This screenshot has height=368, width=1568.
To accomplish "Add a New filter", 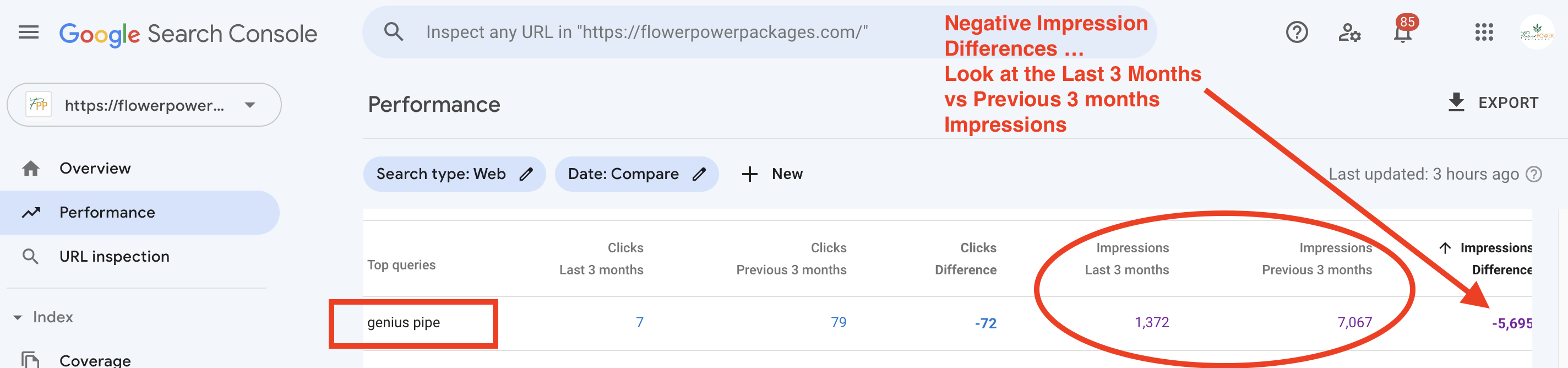I will (x=772, y=174).
